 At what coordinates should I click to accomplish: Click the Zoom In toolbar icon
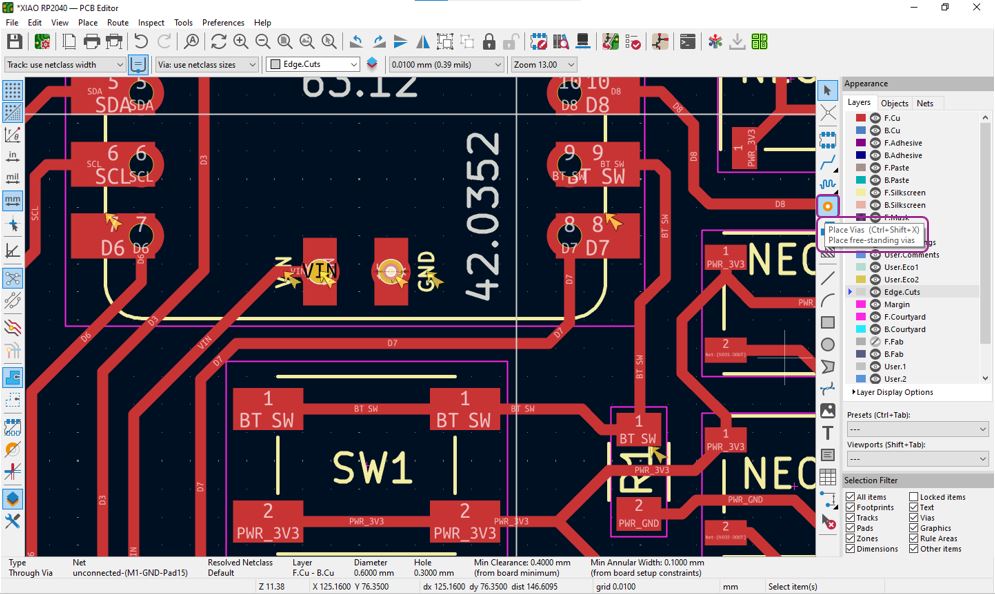point(241,42)
